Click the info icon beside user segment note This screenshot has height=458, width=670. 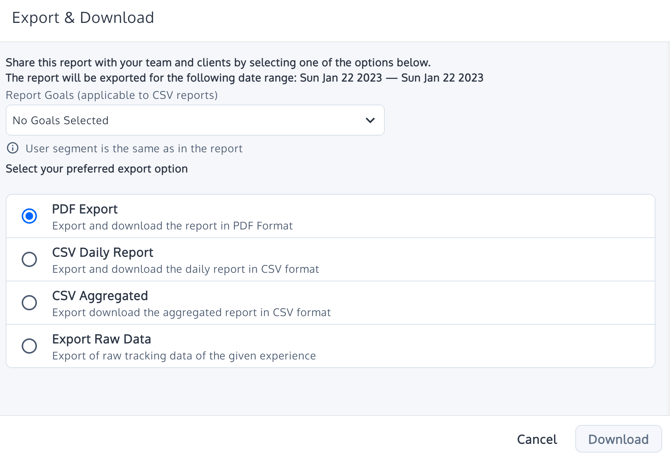click(13, 148)
